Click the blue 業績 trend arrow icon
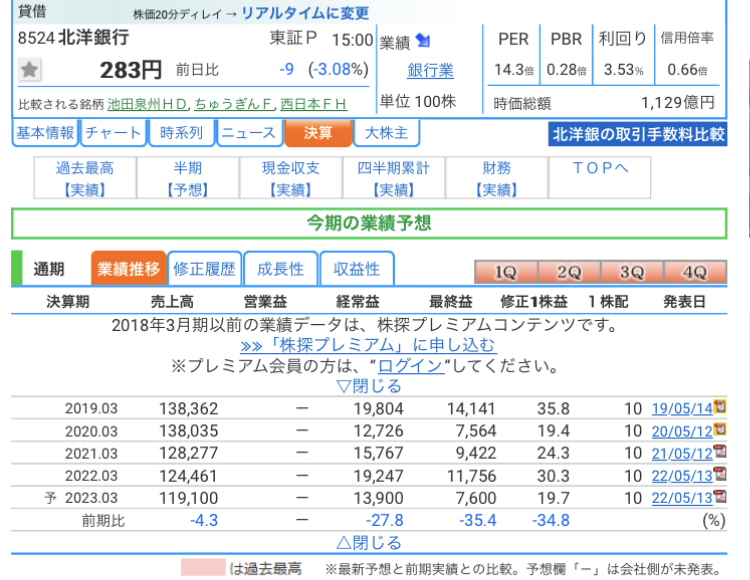The width and height of the screenshot is (750, 580). tap(423, 41)
